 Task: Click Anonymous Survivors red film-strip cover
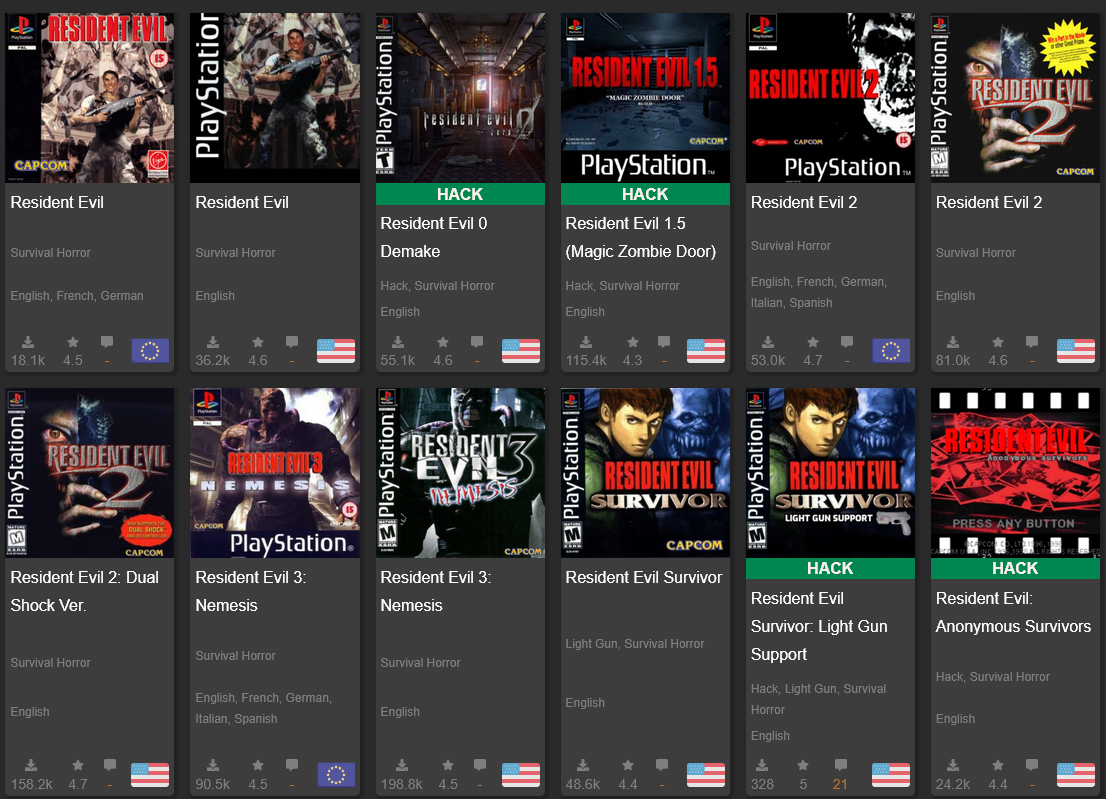[x=1015, y=472]
